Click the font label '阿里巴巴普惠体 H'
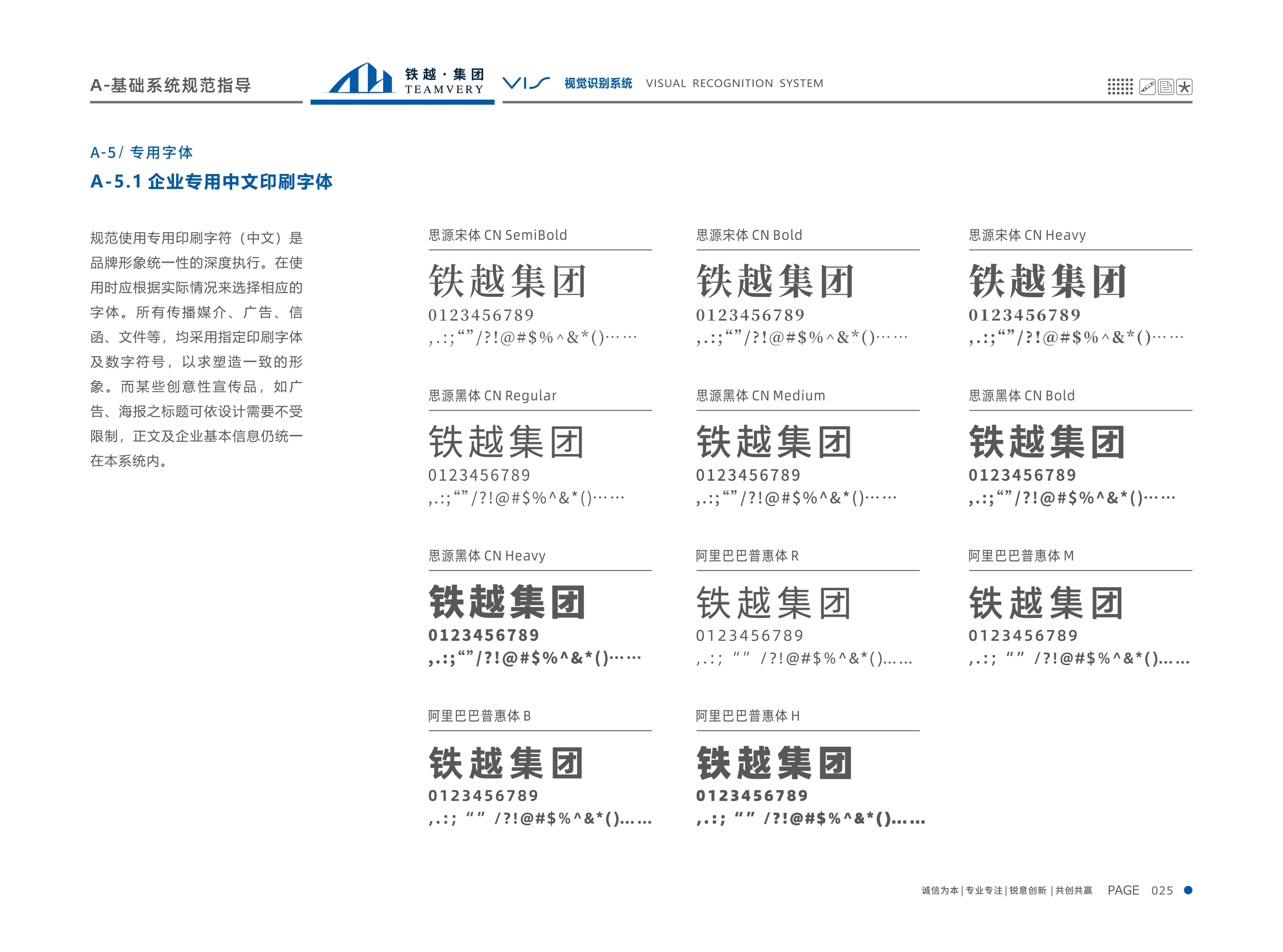1283x952 pixels. (x=748, y=716)
